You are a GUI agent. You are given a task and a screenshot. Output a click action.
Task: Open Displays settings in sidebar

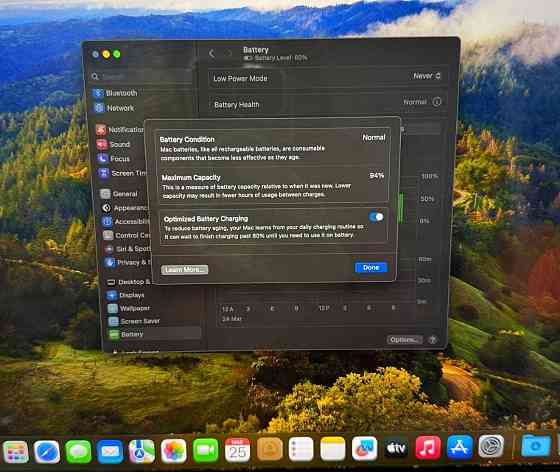click(x=126, y=295)
